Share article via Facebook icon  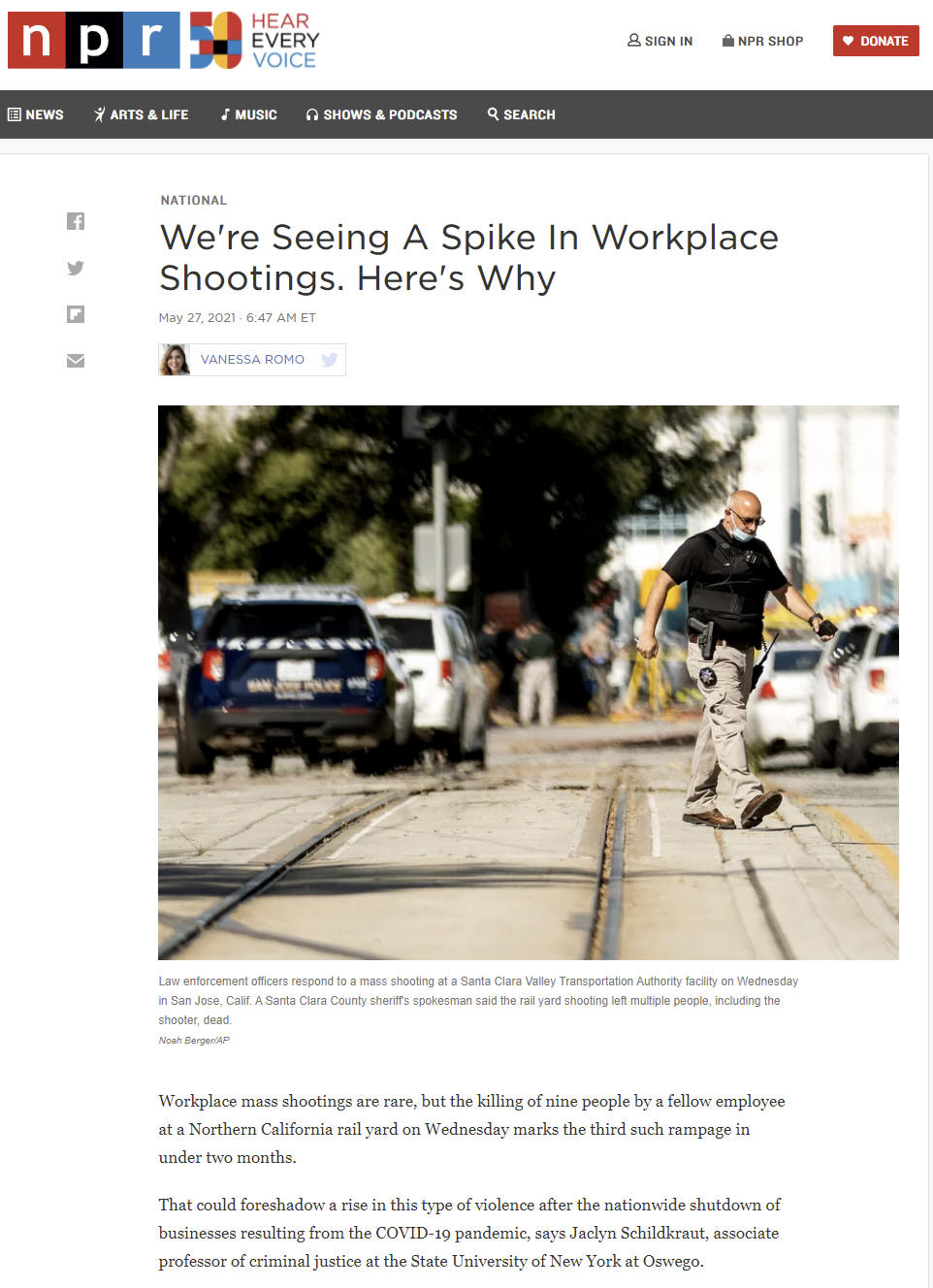pos(76,221)
